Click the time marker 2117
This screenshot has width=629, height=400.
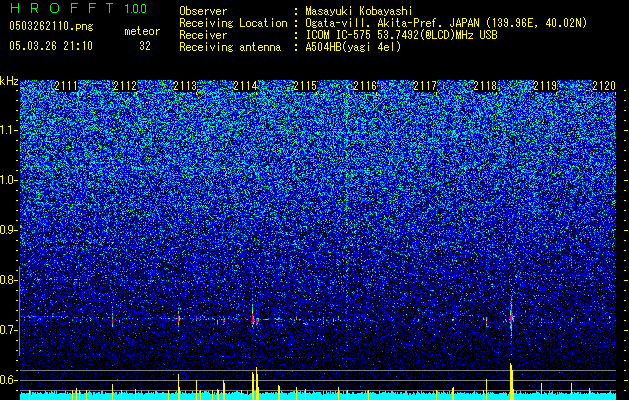coord(425,86)
